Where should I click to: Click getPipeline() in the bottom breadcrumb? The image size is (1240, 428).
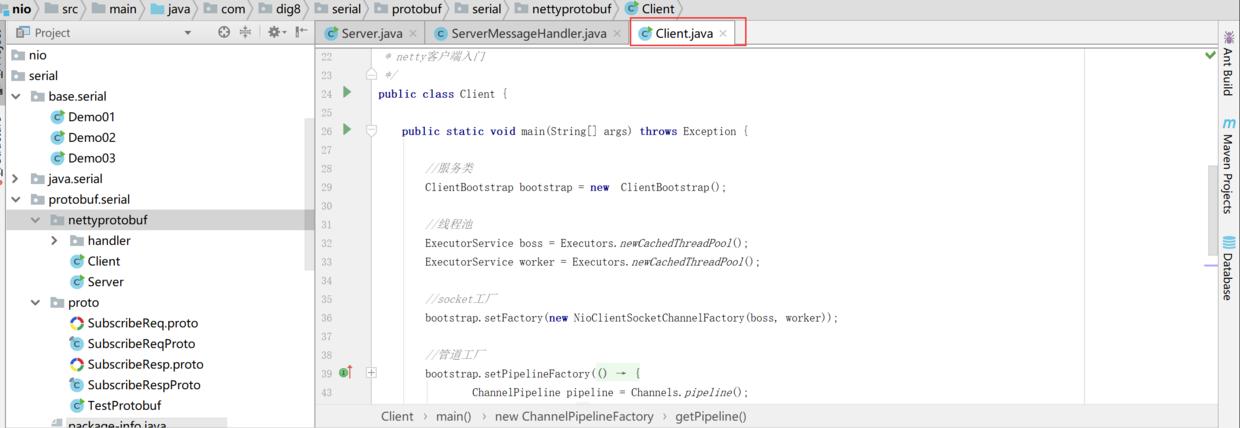coord(711,416)
